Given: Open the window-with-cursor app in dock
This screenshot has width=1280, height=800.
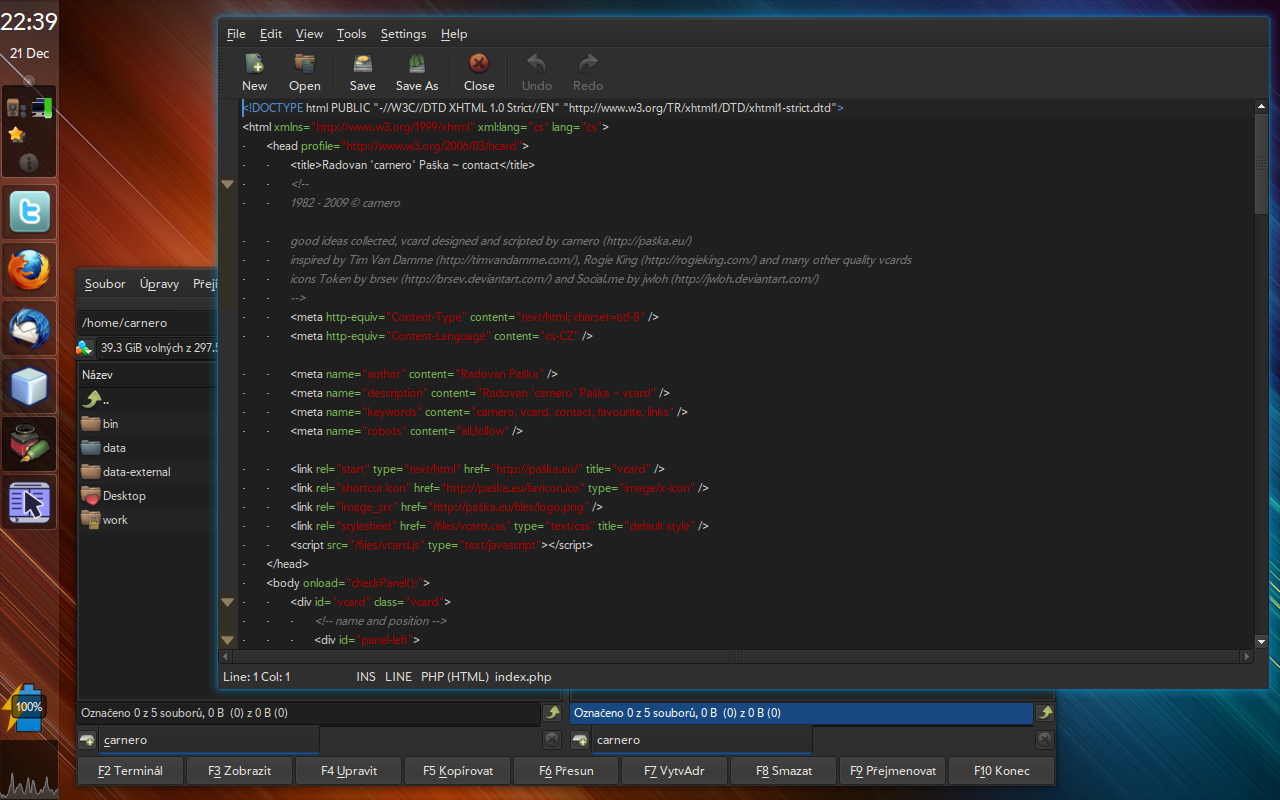Looking at the screenshot, I should point(29,502).
